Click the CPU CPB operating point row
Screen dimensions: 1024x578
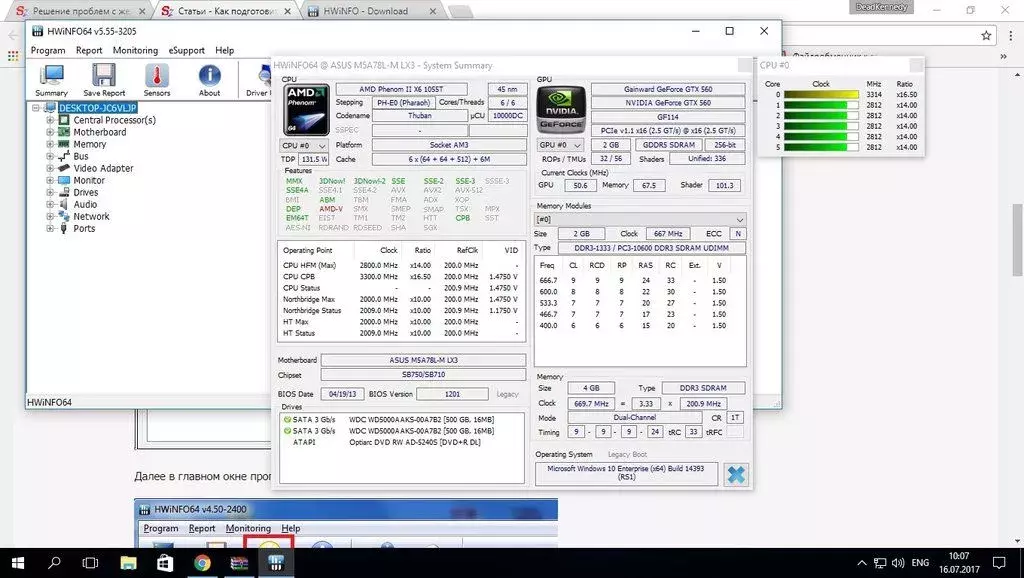tap(401, 277)
